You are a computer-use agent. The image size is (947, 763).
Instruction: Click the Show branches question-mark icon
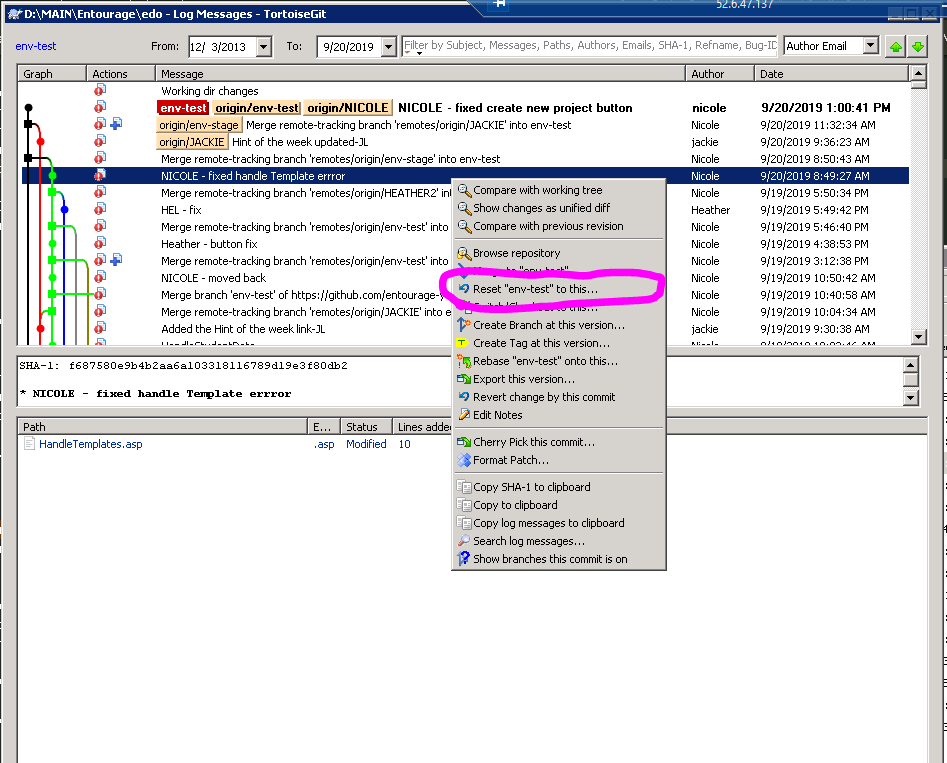pyautogui.click(x=464, y=559)
